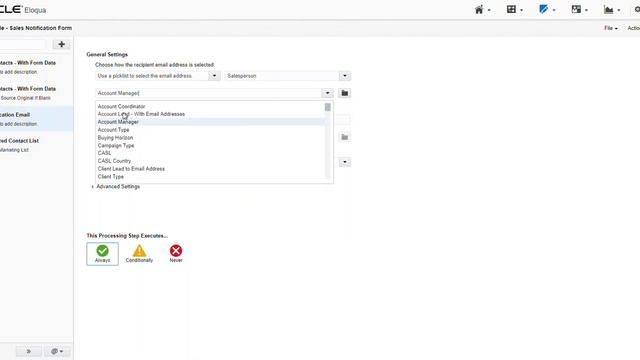The image size is (640, 360).
Task: Select first Contacts - With Form Data step
Action: click(x=36, y=67)
